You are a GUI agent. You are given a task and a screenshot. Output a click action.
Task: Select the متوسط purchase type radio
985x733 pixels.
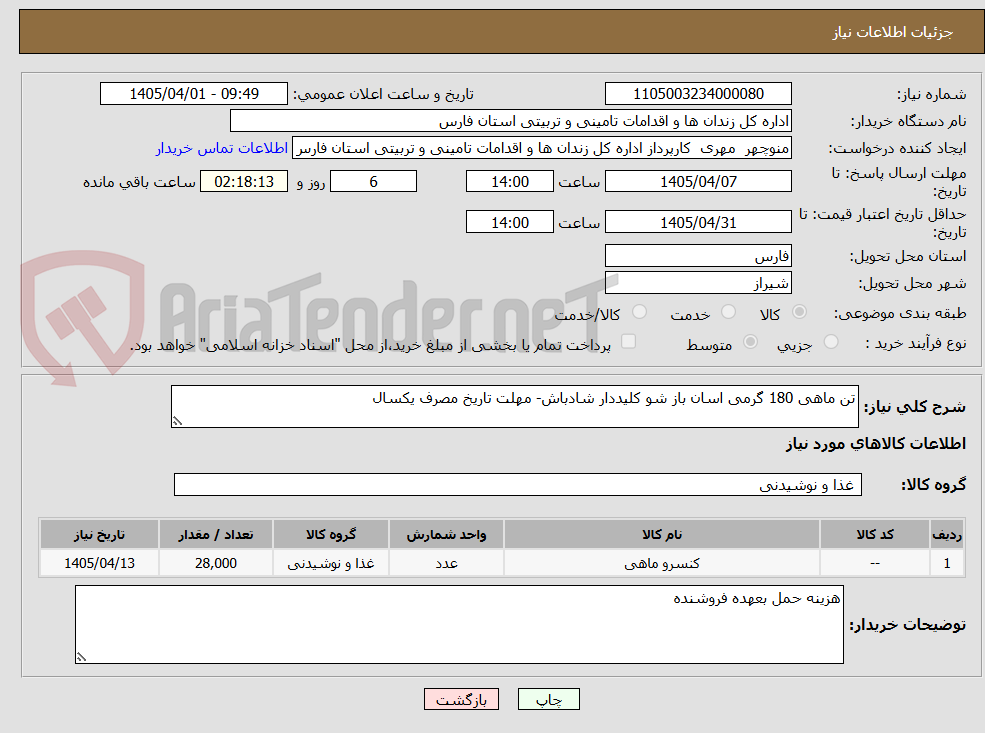pos(750,342)
